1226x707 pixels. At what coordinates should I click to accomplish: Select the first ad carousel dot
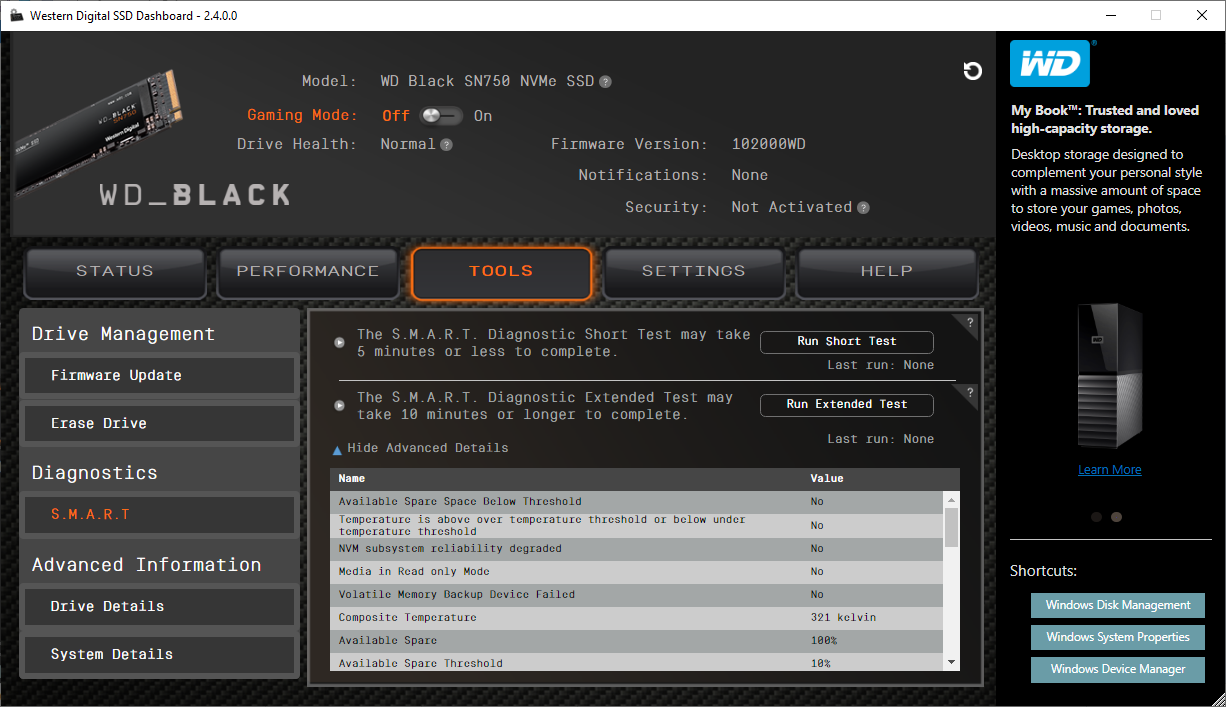(1097, 517)
